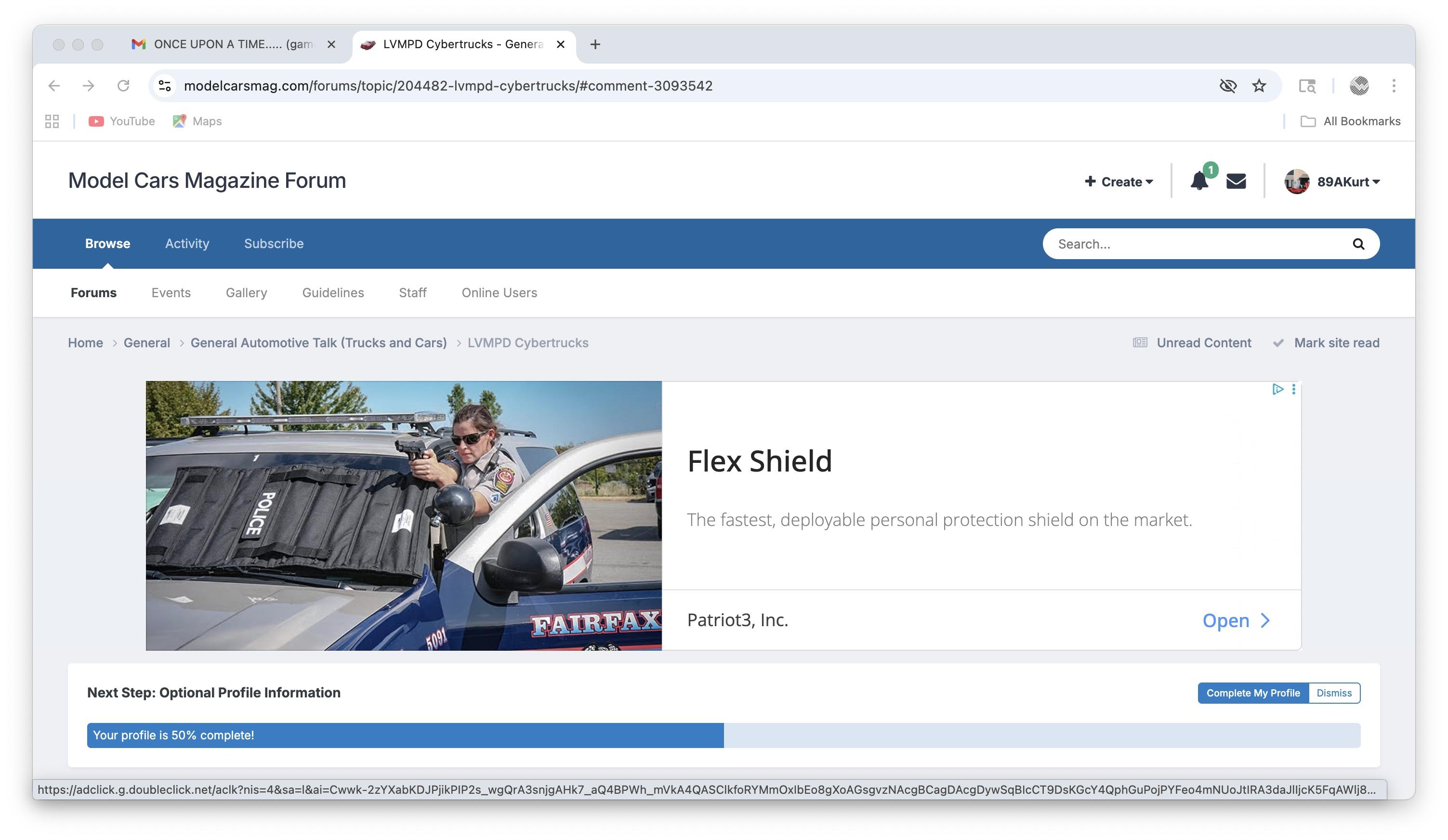The width and height of the screenshot is (1448, 840).
Task: Open the Chrome three-dot menu
Action: (x=1394, y=86)
